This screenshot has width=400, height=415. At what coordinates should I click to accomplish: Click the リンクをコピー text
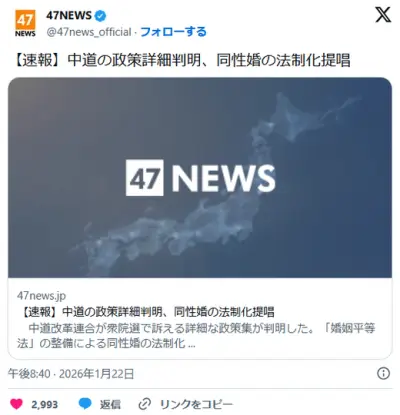tap(196, 404)
